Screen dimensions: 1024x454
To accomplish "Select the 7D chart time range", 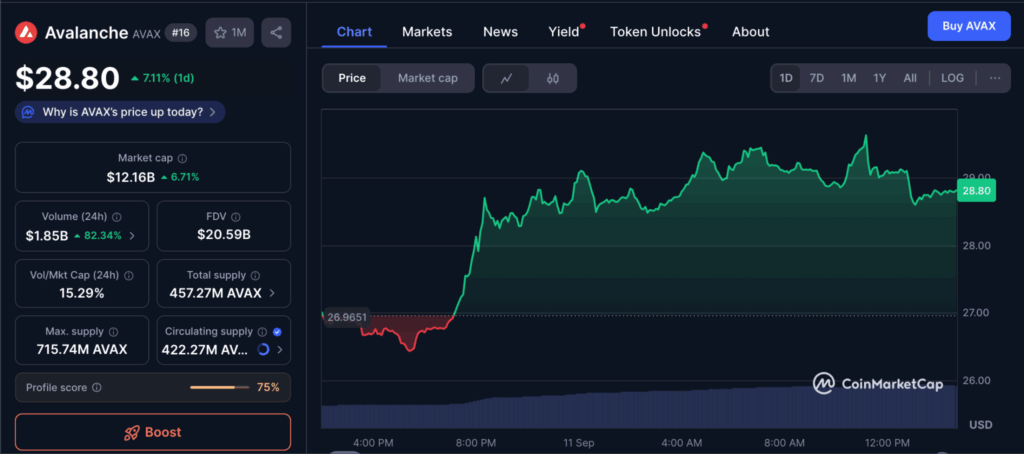I will (817, 78).
